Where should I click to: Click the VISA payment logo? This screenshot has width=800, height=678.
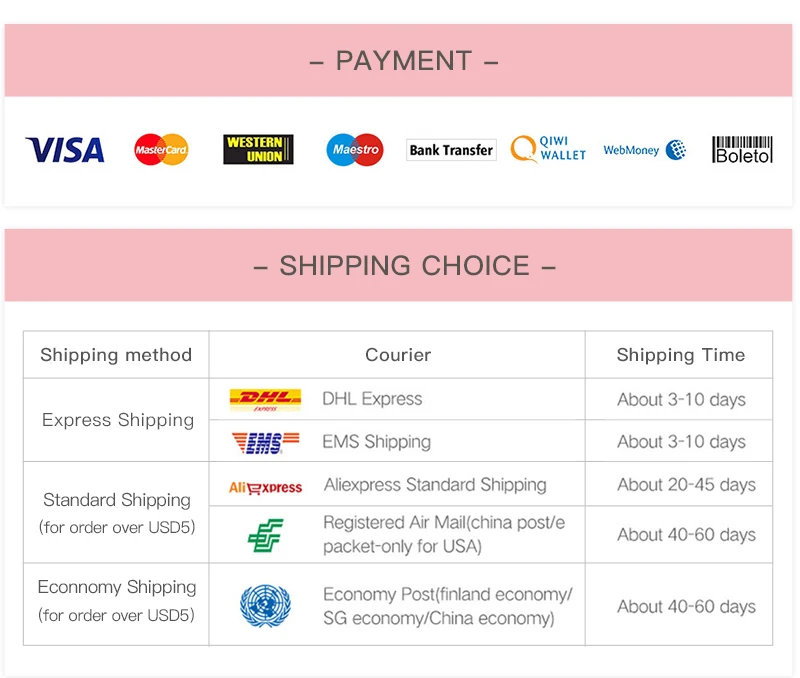(x=65, y=150)
